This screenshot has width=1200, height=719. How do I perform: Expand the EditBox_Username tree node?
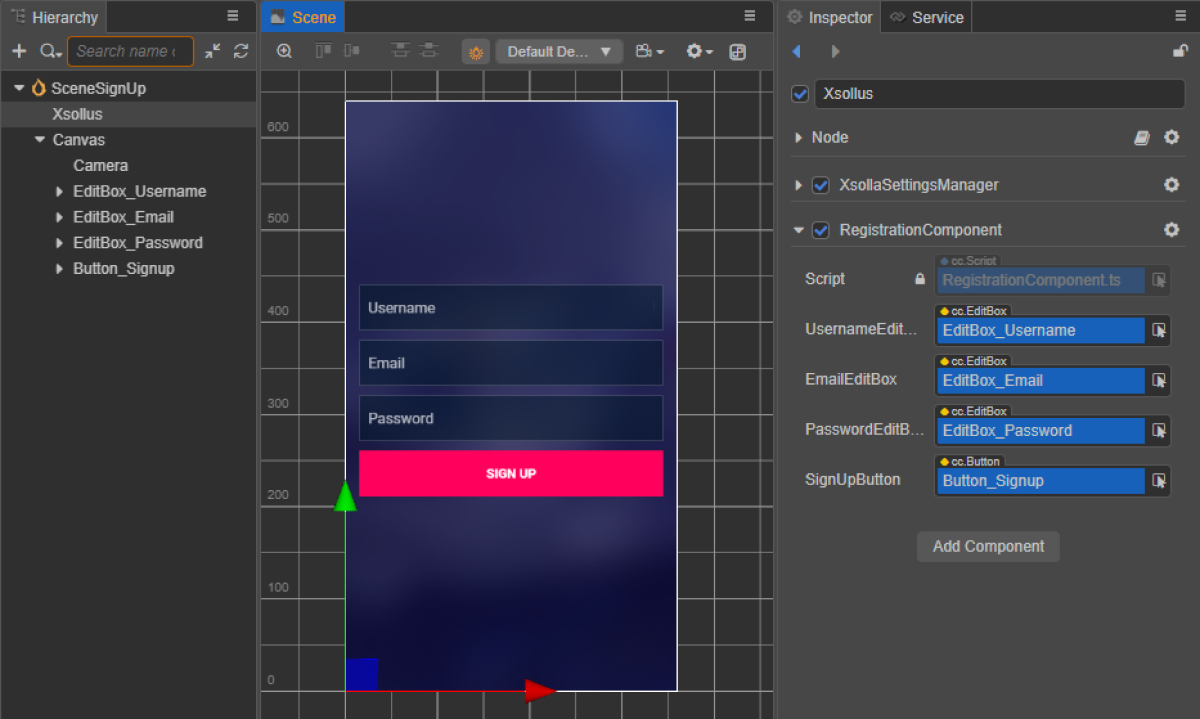tap(59, 191)
